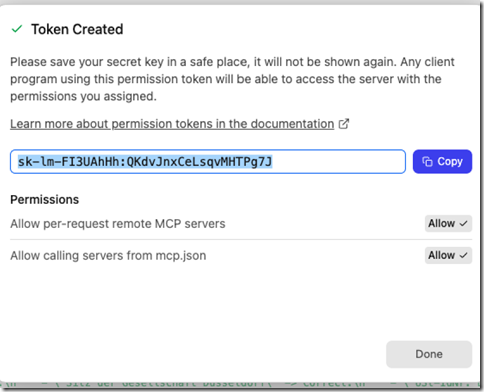Click the green Token Created checkmark icon
The image size is (484, 392).
(x=17, y=29)
